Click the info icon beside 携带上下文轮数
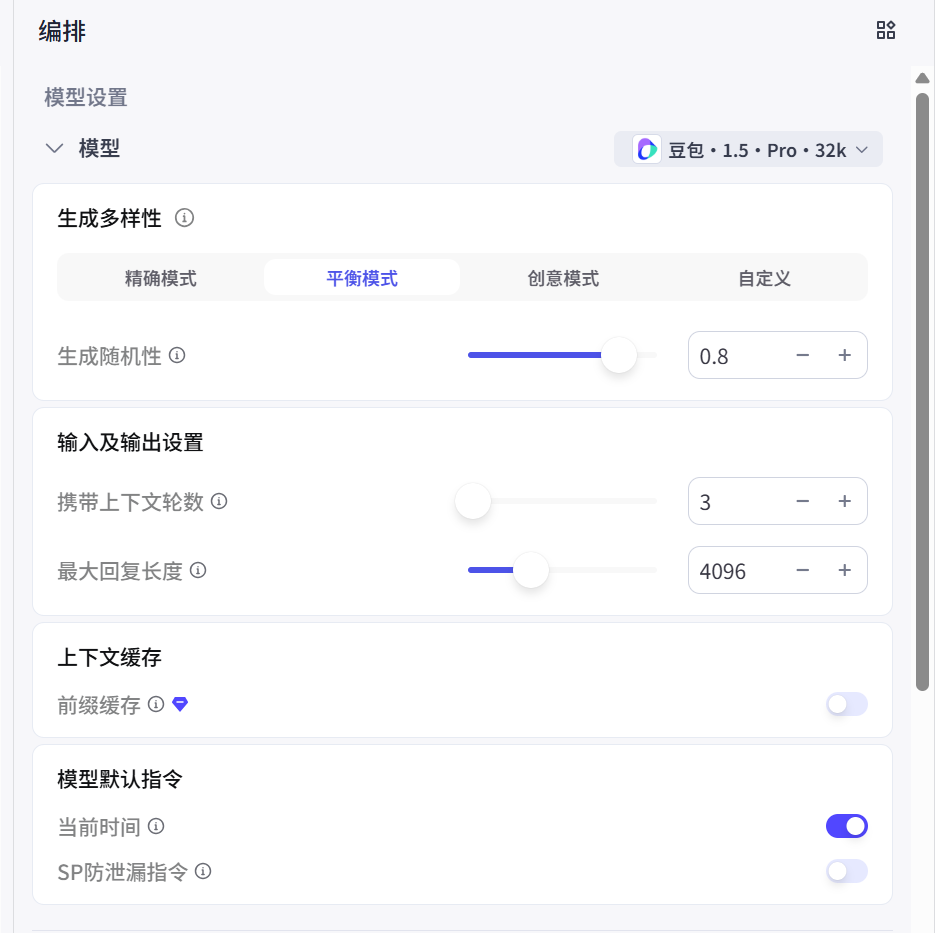Viewport: 952px width, 933px height. click(219, 501)
